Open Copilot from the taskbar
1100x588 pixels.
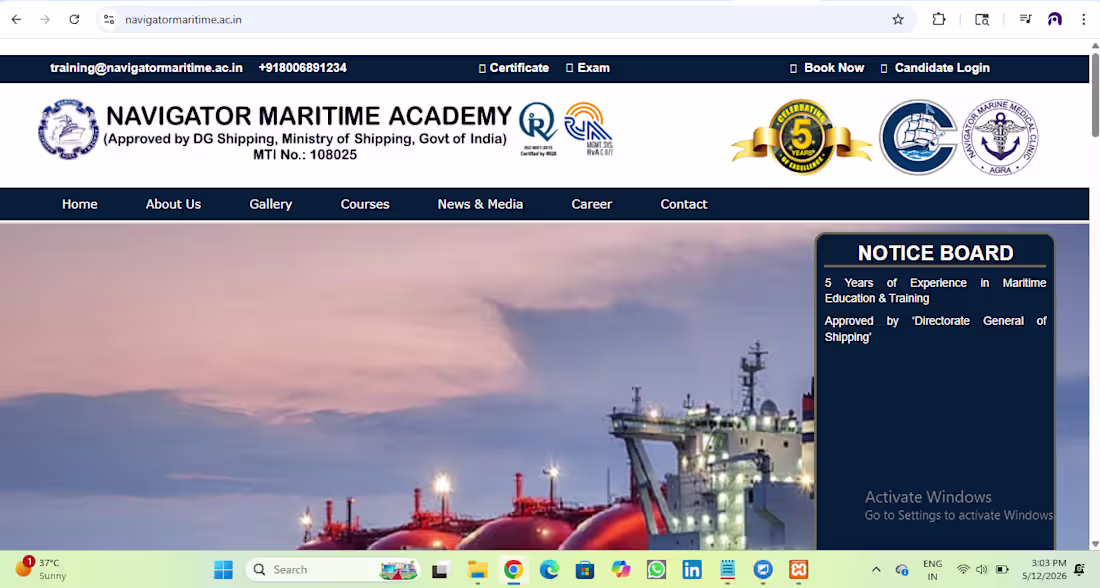click(x=620, y=570)
